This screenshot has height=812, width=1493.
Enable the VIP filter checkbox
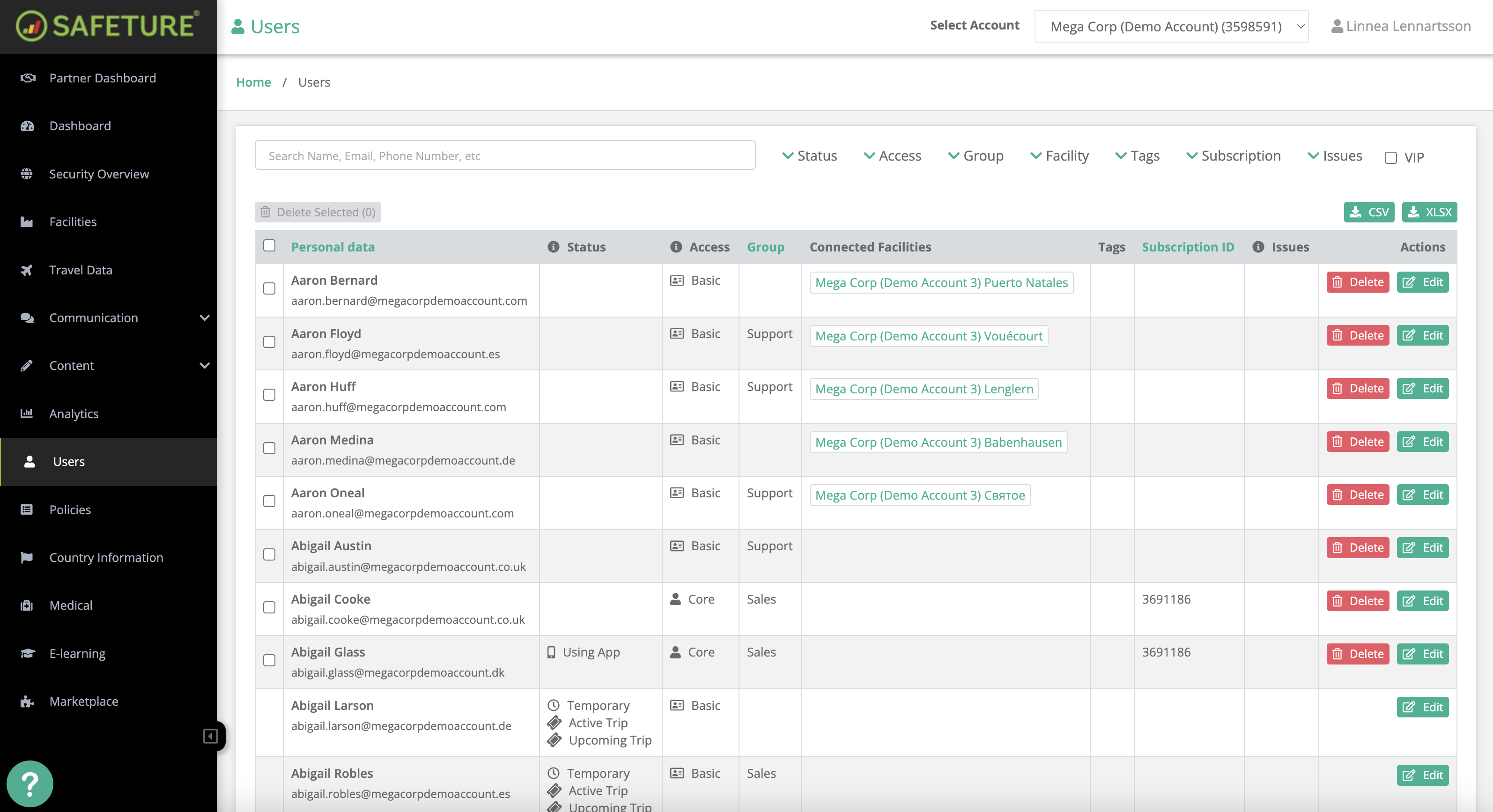click(x=1390, y=157)
